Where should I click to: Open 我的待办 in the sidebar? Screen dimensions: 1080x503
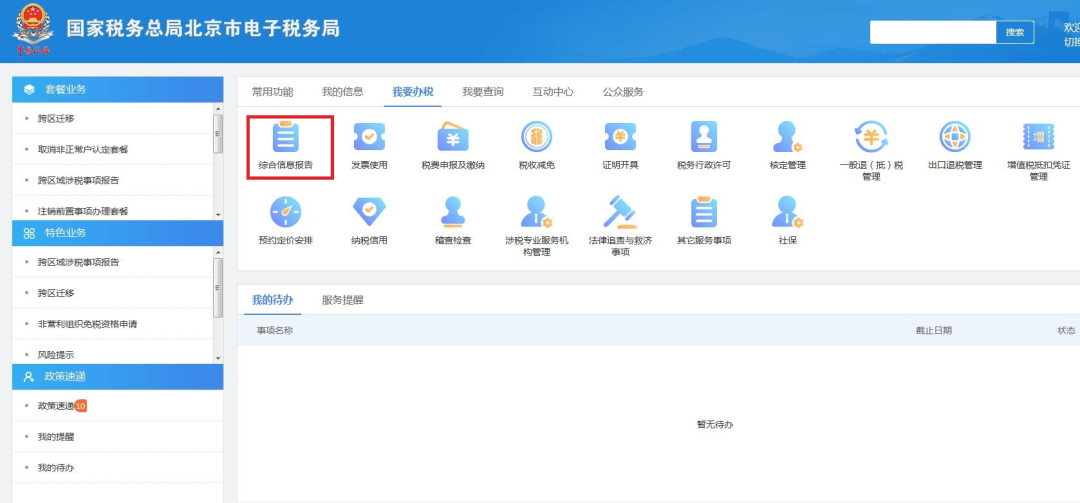pyautogui.click(x=56, y=468)
